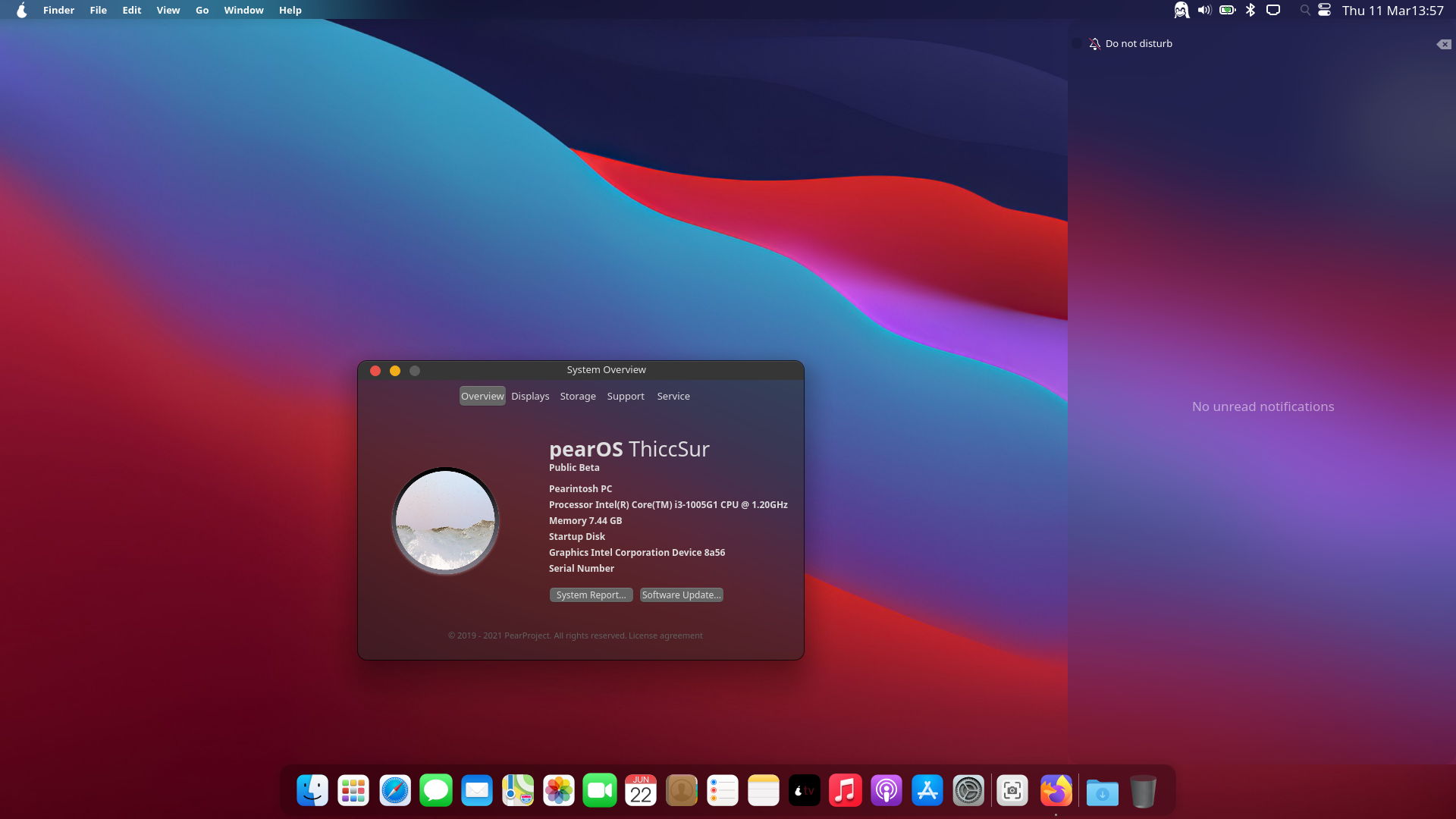Viewport: 1456px width, 819px height.
Task: Minimize the System Overview window
Action: click(x=395, y=370)
